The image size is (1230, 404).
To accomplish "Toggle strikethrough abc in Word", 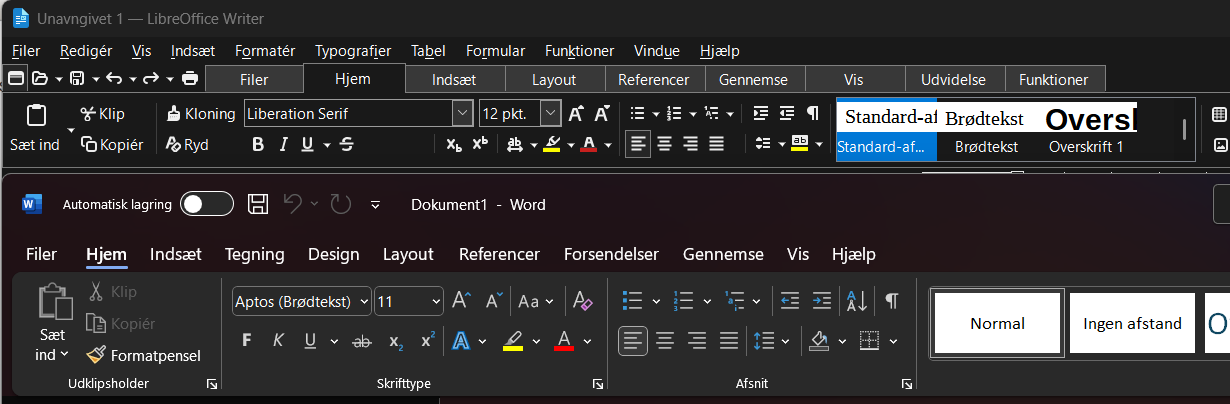I will pos(362,341).
